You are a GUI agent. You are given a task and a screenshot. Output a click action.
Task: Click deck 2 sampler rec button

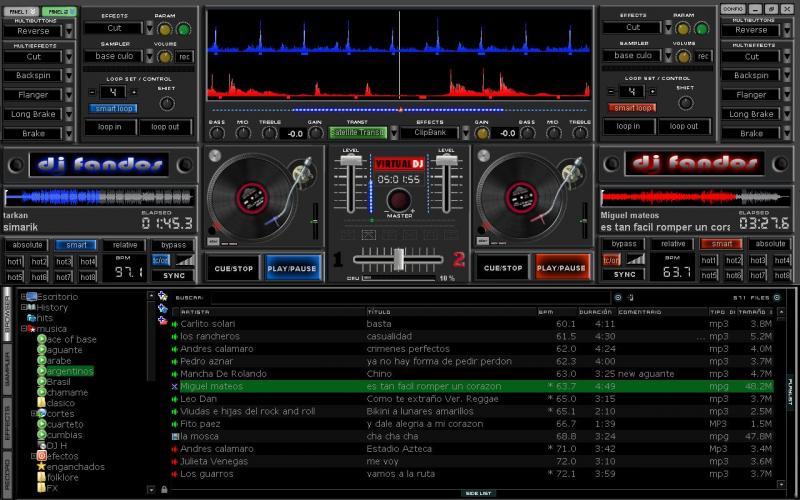point(703,56)
